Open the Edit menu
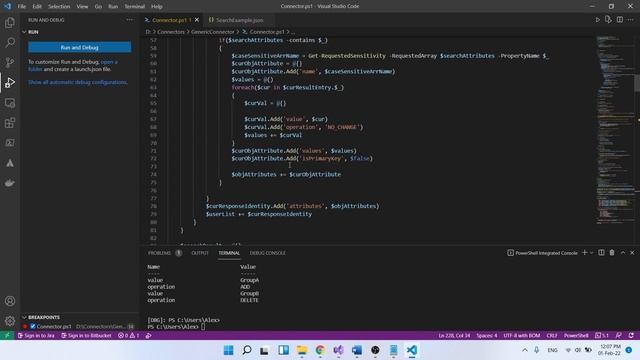The height and width of the screenshot is (360, 640). 37,7
